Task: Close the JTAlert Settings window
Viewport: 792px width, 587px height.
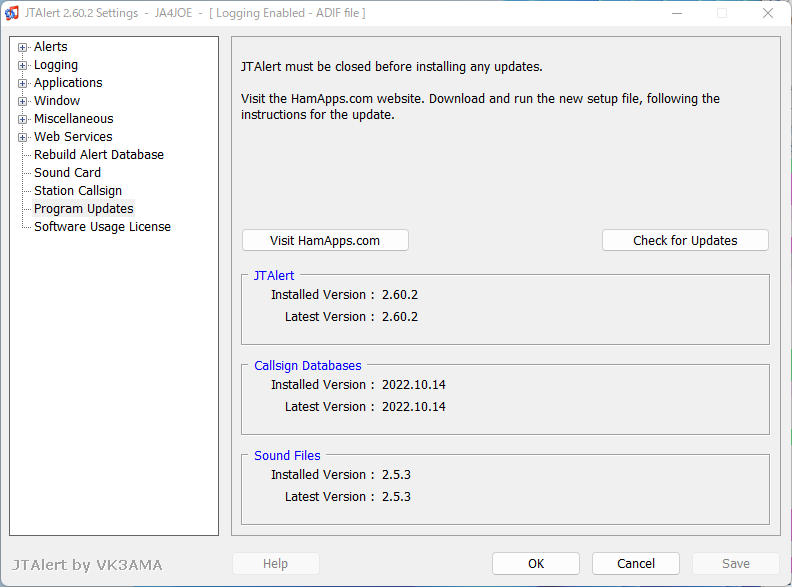Action: click(x=768, y=13)
